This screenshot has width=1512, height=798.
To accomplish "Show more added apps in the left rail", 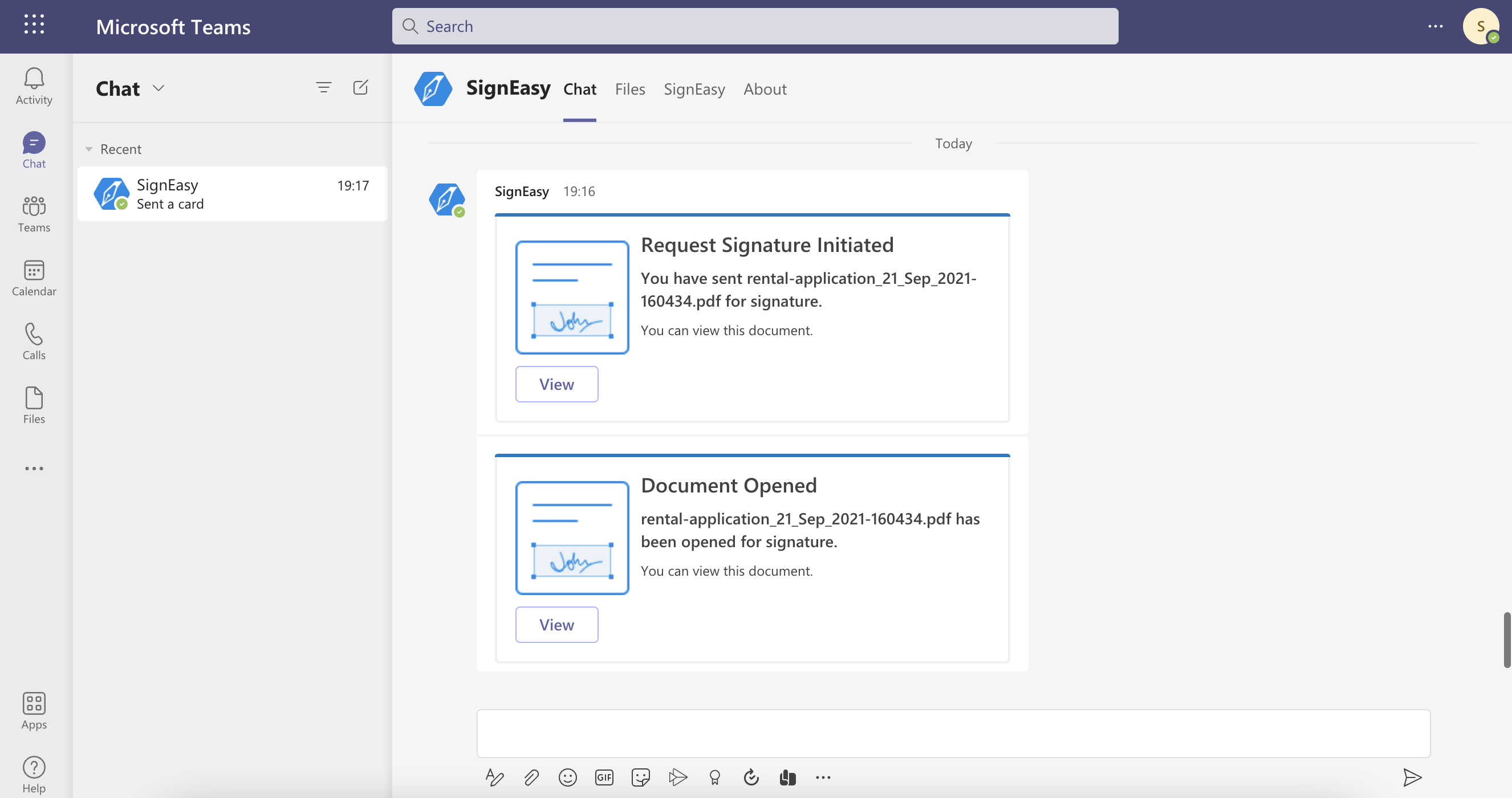I will click(34, 468).
